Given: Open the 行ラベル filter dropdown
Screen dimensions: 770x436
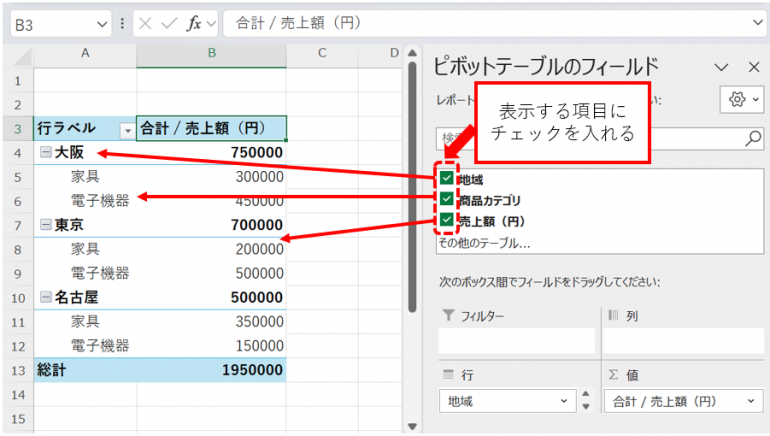Looking at the screenshot, I should [126, 129].
